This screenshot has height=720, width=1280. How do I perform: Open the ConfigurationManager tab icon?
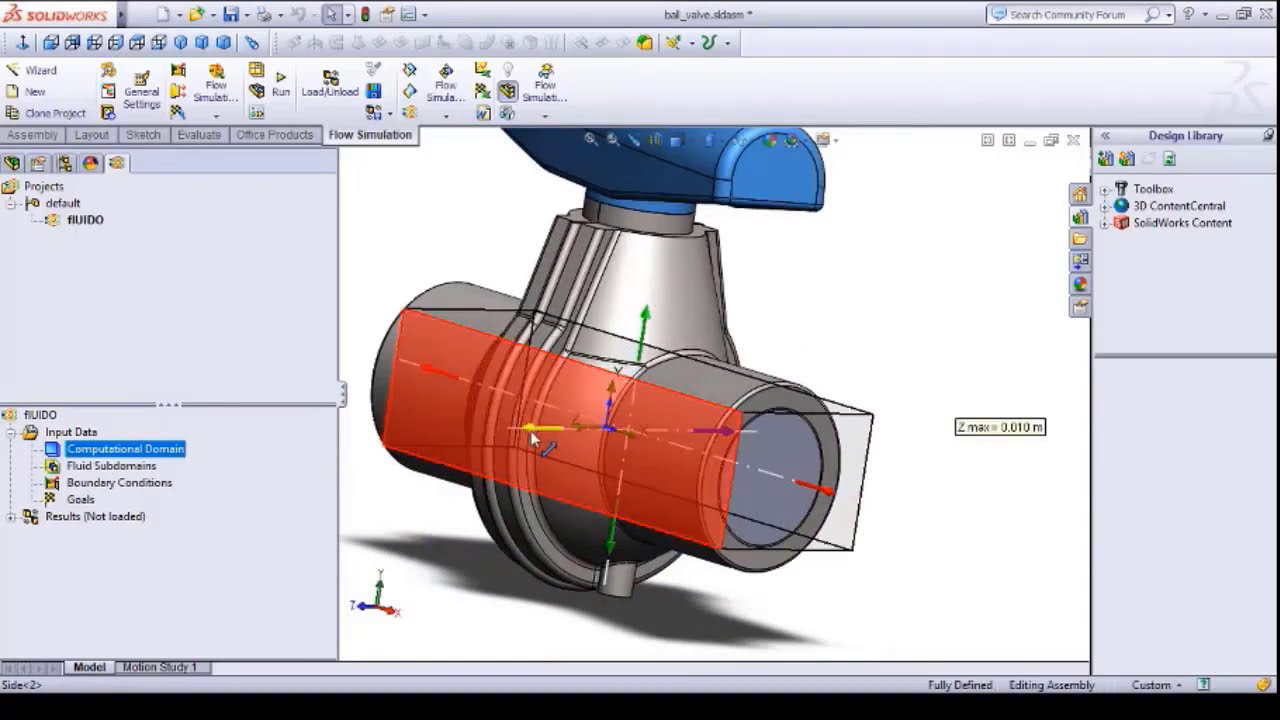[x=64, y=163]
